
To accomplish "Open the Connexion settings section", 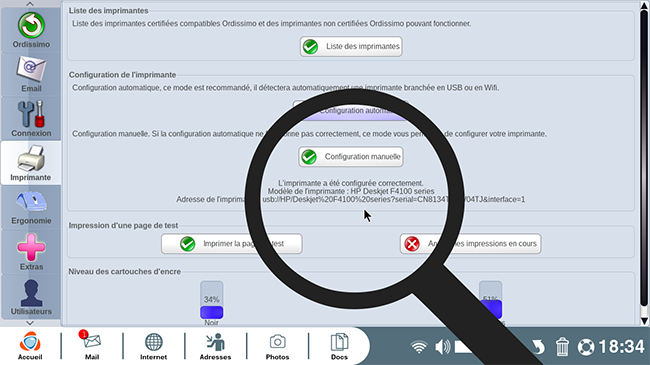I will point(31,119).
